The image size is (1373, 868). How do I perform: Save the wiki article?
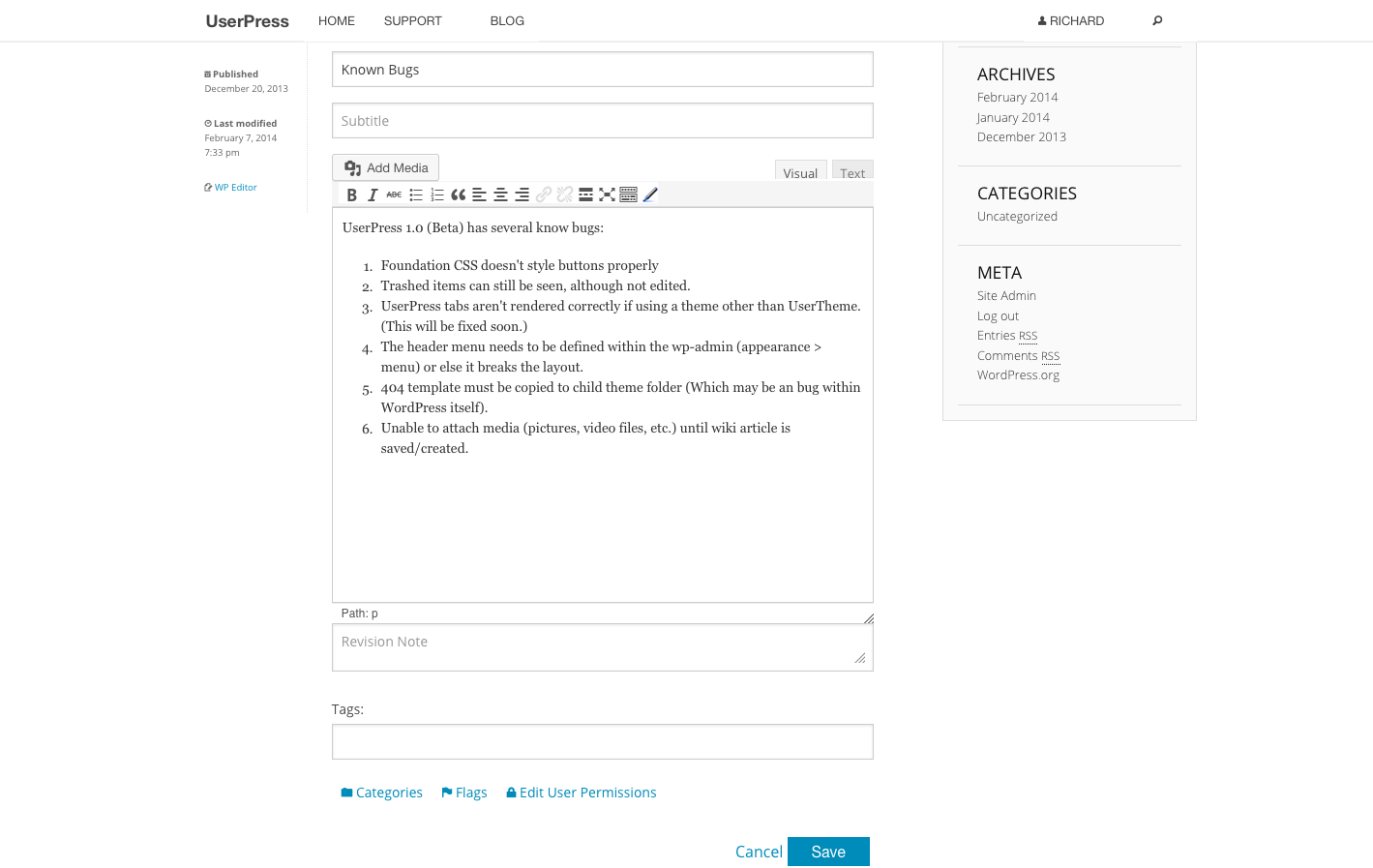point(828,852)
